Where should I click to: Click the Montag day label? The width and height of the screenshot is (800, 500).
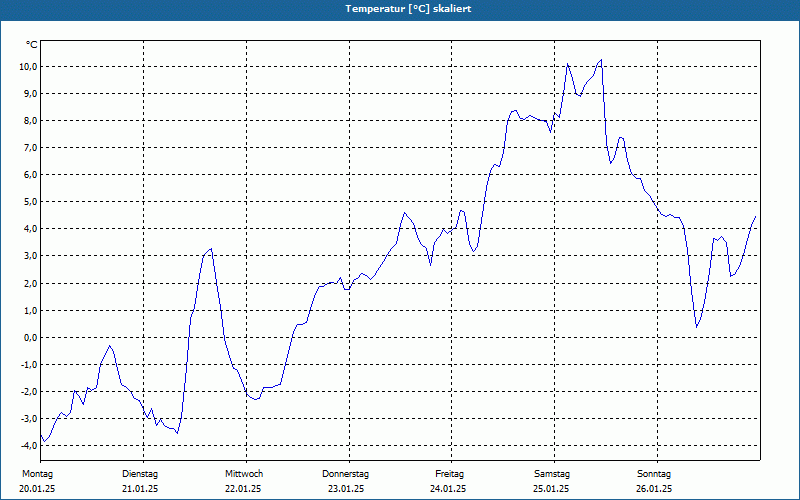pyautogui.click(x=37, y=474)
